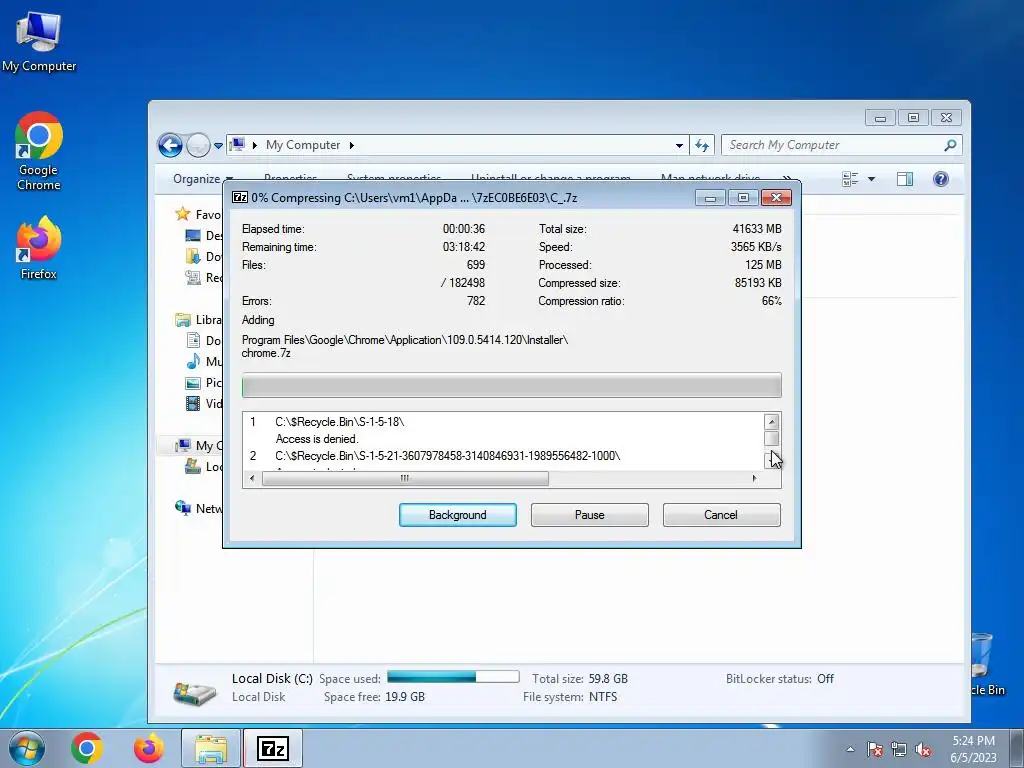The width and height of the screenshot is (1024, 768).
Task: Pause the 7-Zip compression
Action: coord(590,515)
